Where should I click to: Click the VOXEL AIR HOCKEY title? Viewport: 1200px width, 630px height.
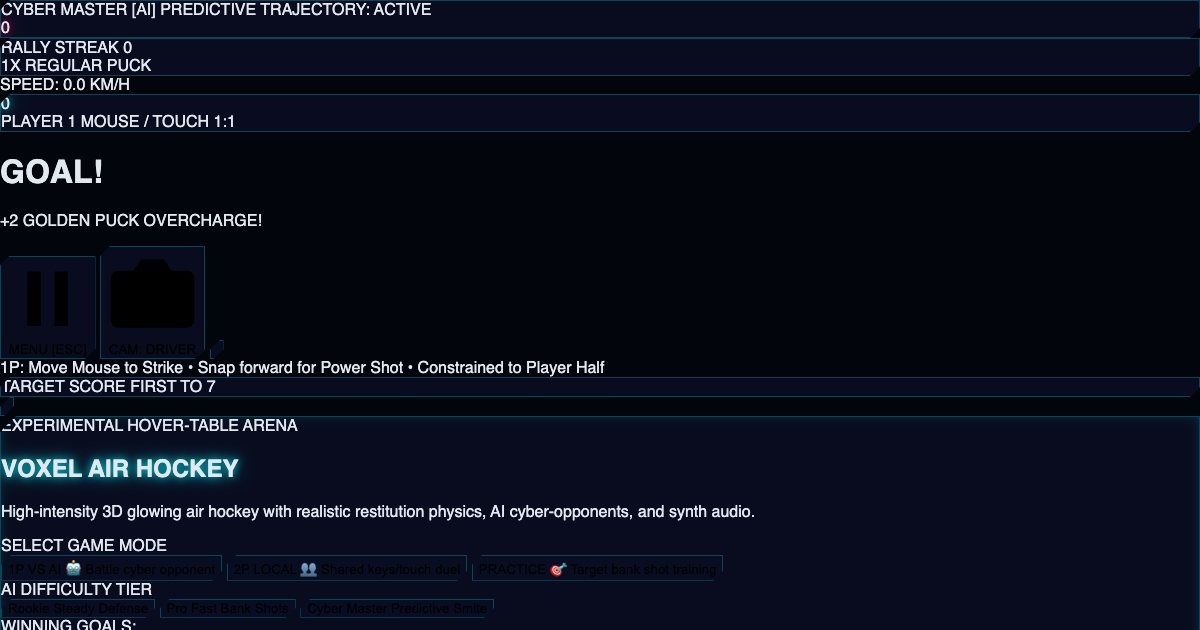click(120, 469)
